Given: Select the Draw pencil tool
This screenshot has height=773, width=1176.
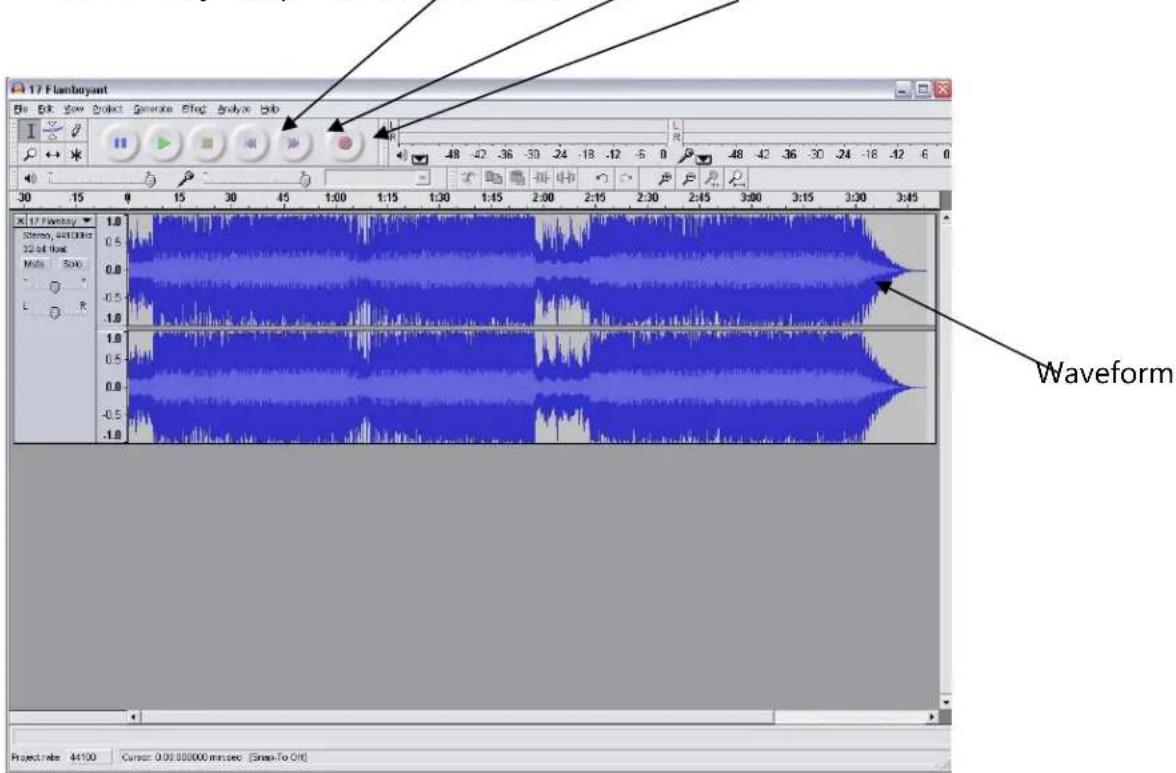Looking at the screenshot, I should pyautogui.click(x=76, y=131).
